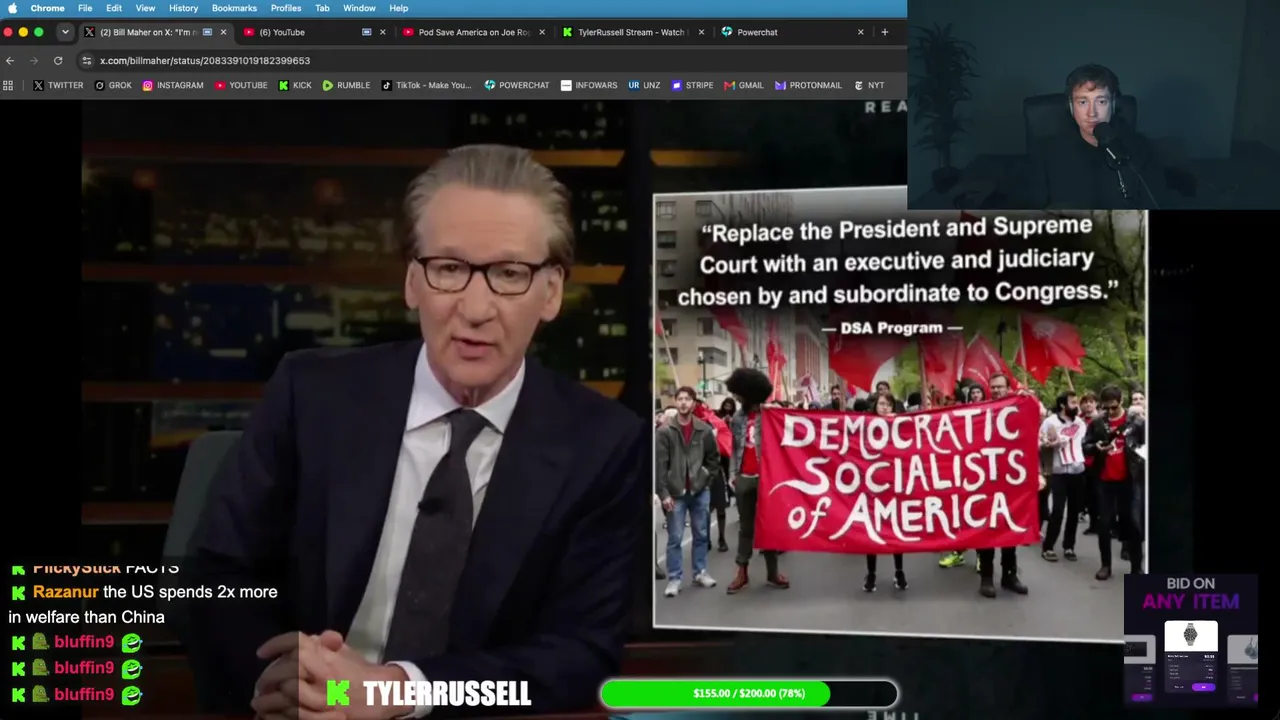Close the YouTube tab

click(x=382, y=32)
